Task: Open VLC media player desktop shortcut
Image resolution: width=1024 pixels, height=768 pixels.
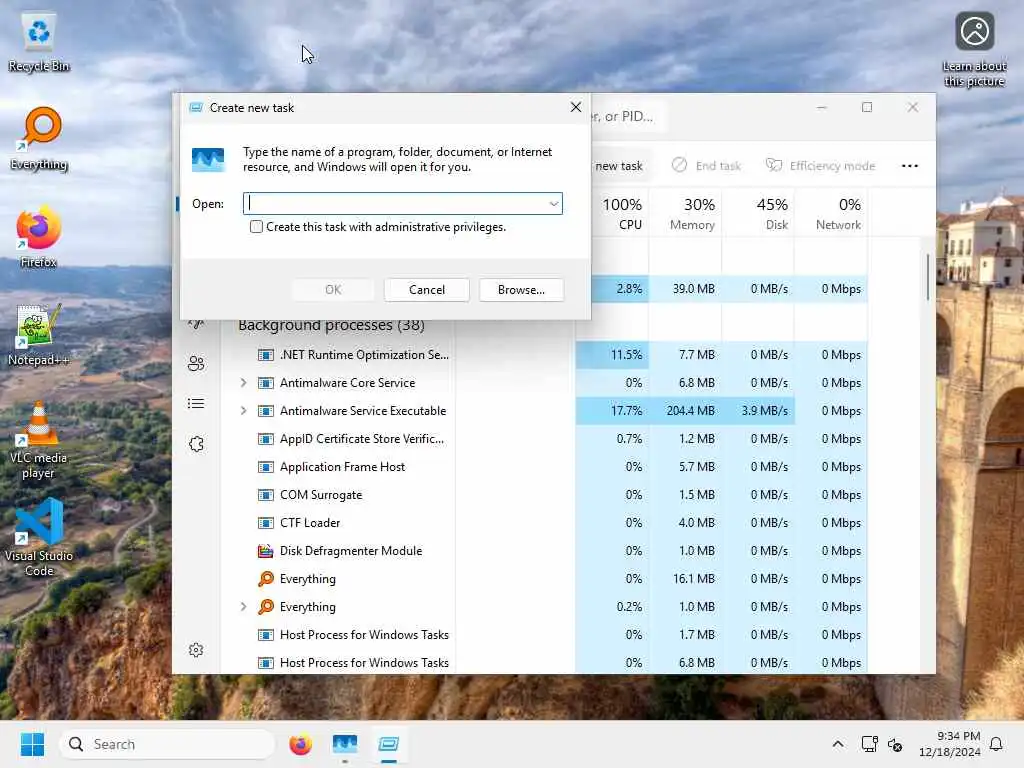Action: [x=39, y=439]
